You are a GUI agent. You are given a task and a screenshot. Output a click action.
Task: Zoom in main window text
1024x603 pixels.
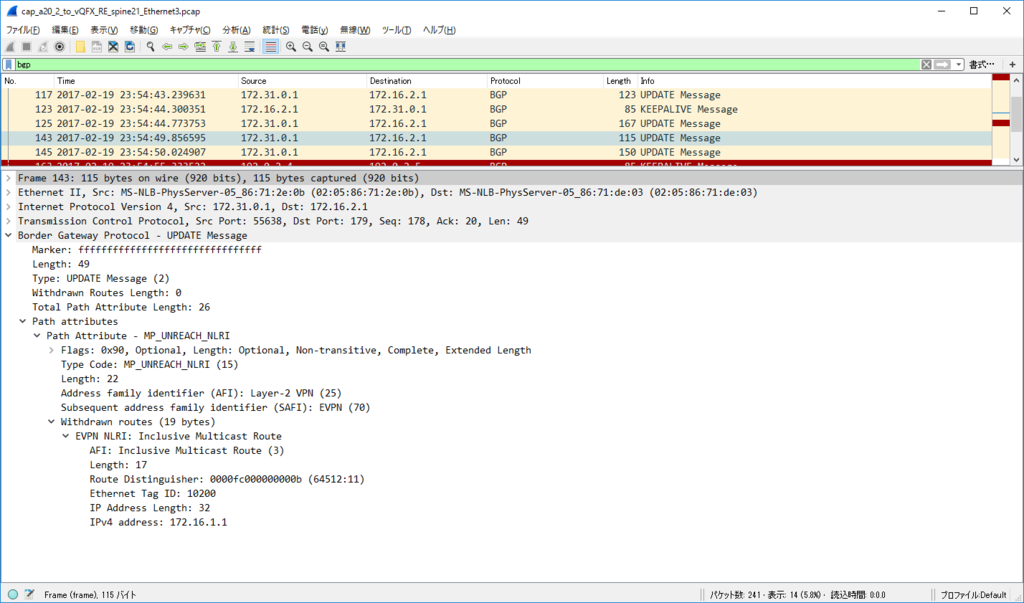(x=291, y=46)
